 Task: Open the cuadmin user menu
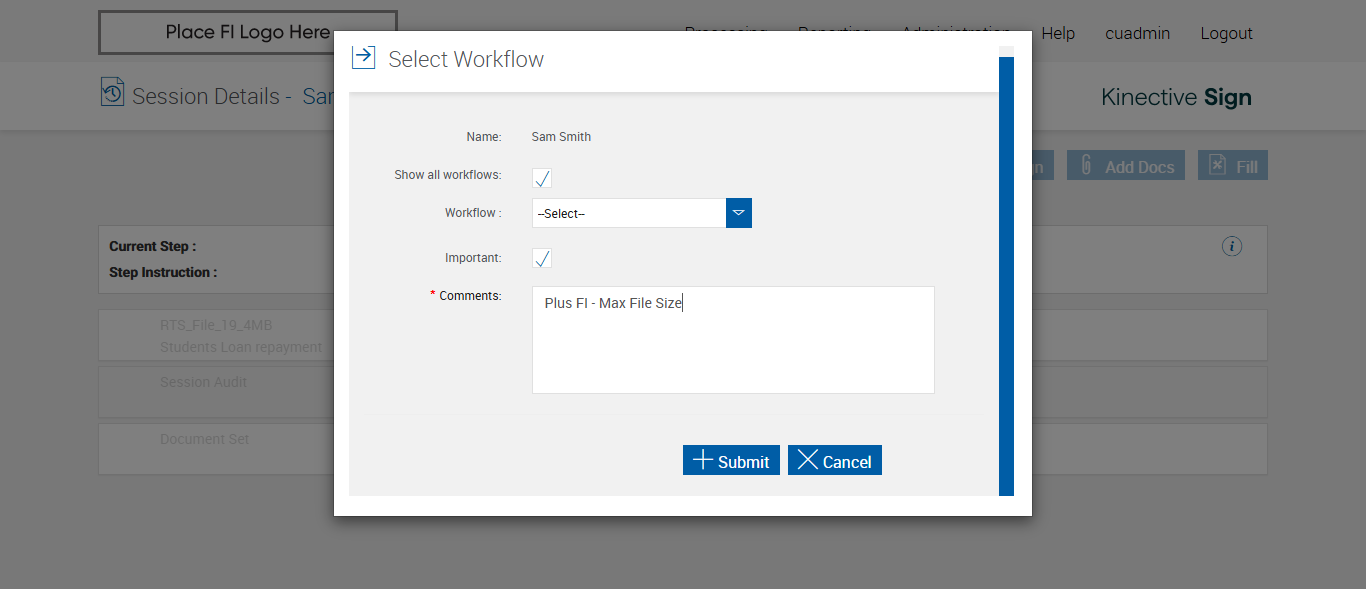pos(1137,33)
